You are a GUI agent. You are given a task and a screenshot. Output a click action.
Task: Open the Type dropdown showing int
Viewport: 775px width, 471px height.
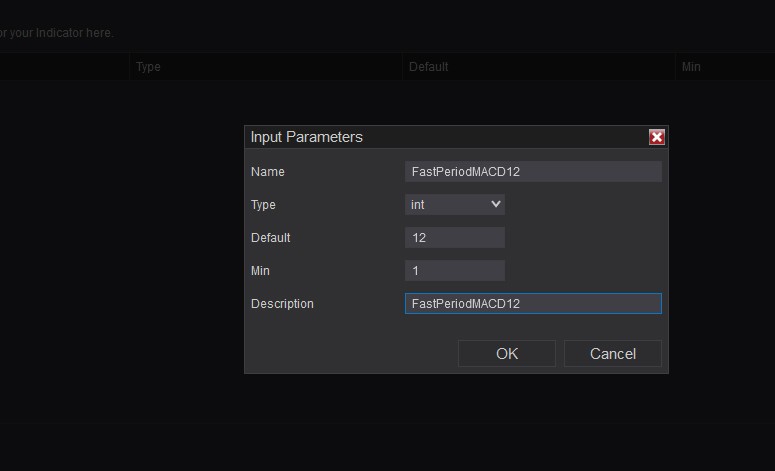pyautogui.click(x=455, y=205)
